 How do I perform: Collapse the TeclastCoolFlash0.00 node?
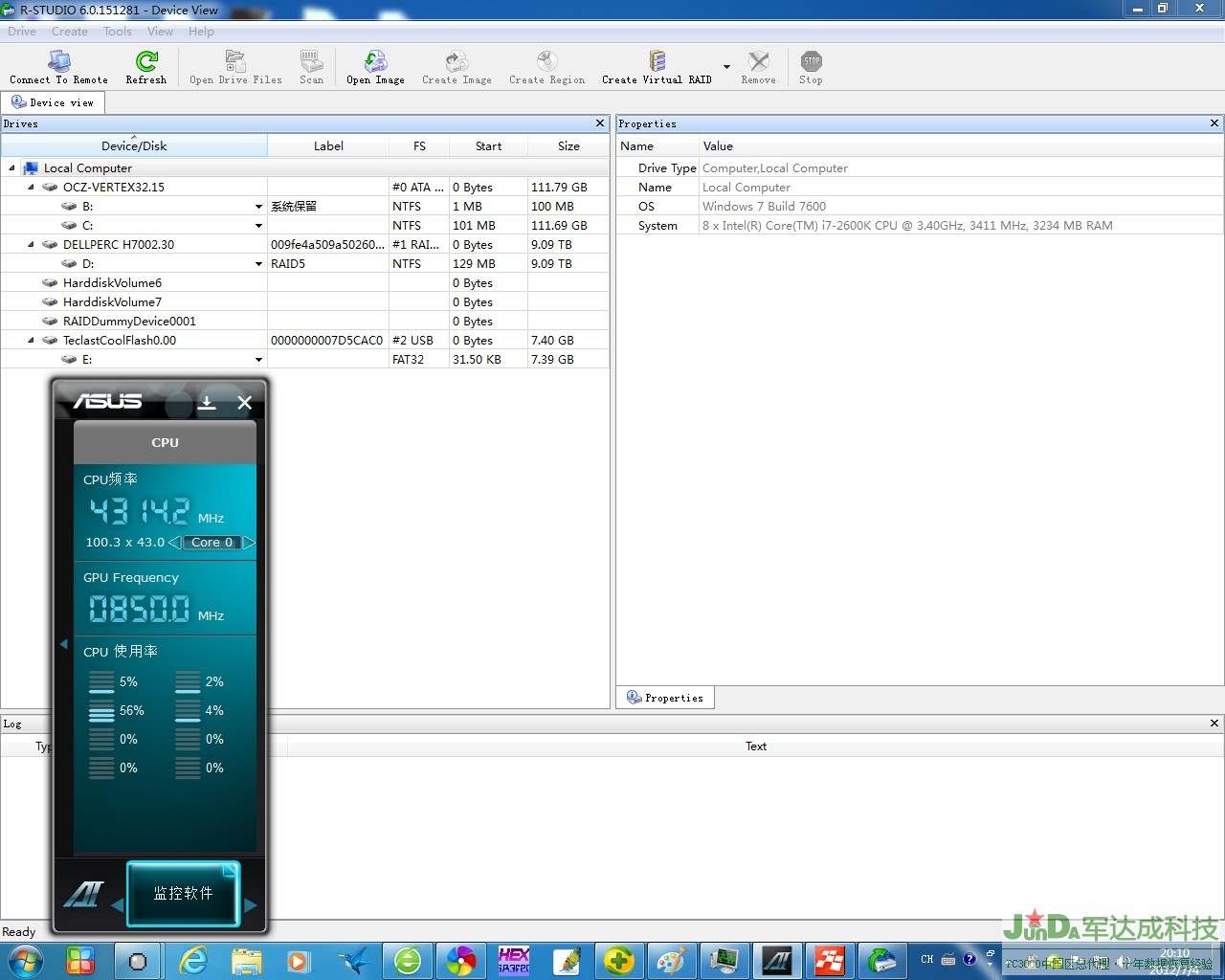pos(31,340)
